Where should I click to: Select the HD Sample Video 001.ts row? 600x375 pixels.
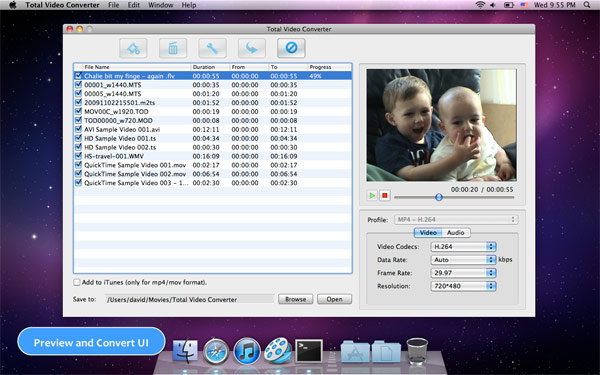(213, 138)
